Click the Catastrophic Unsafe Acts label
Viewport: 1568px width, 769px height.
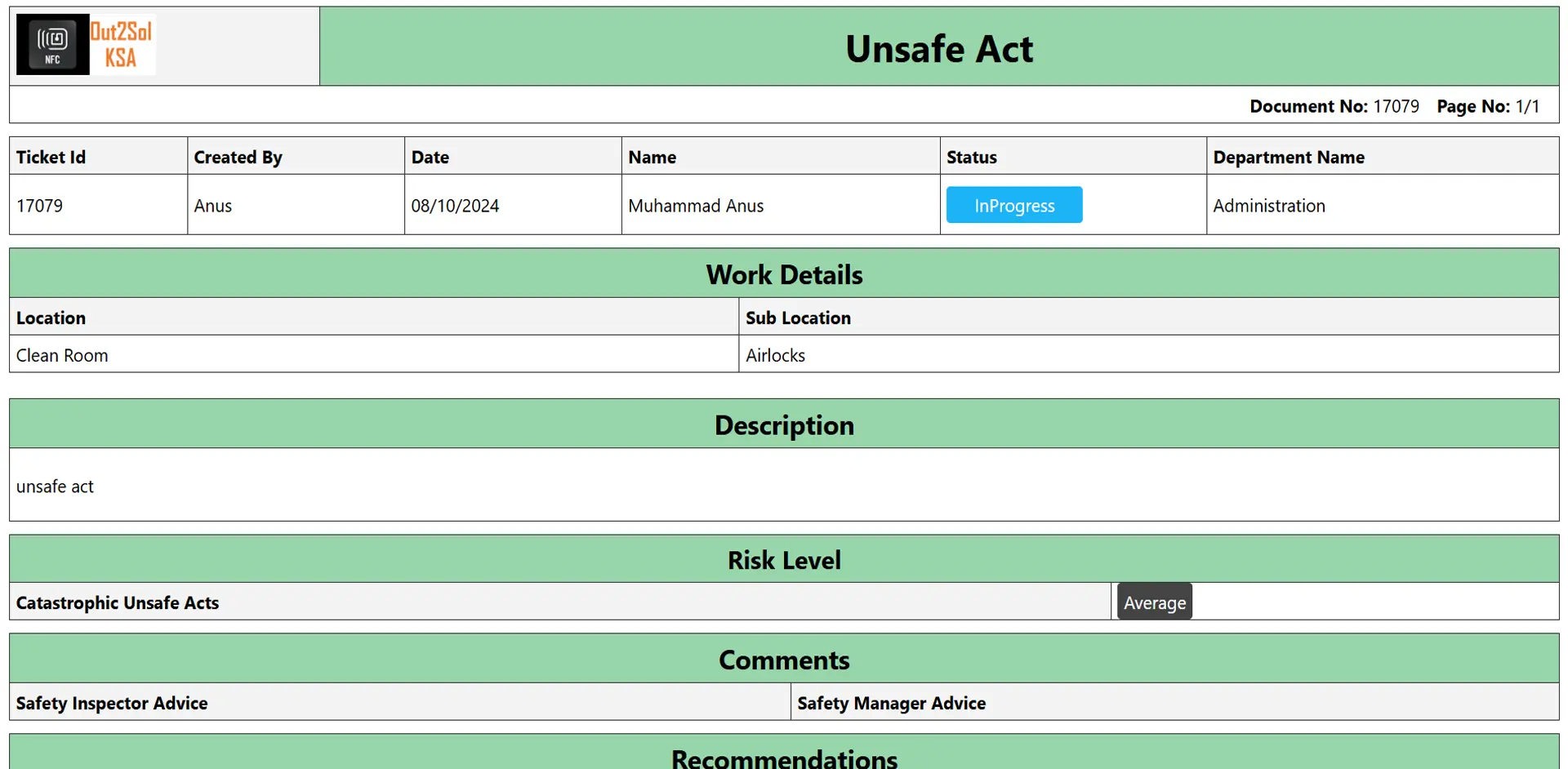point(118,602)
